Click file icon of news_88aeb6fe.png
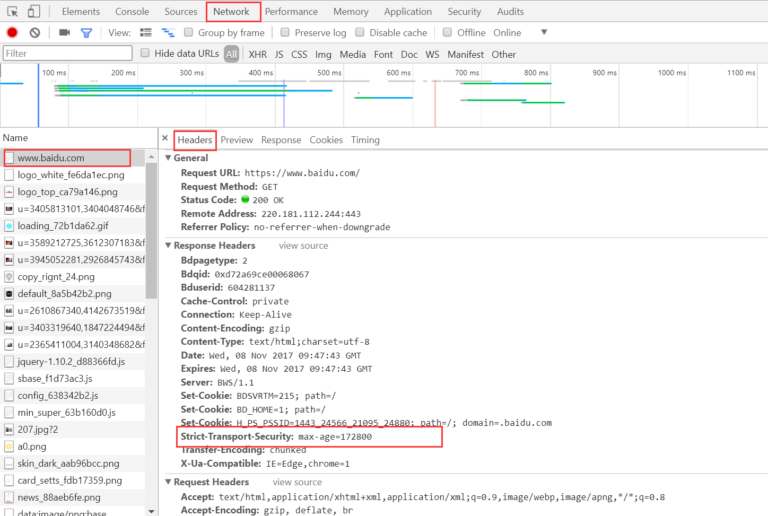Screen dimensions: 768x516 9,497
